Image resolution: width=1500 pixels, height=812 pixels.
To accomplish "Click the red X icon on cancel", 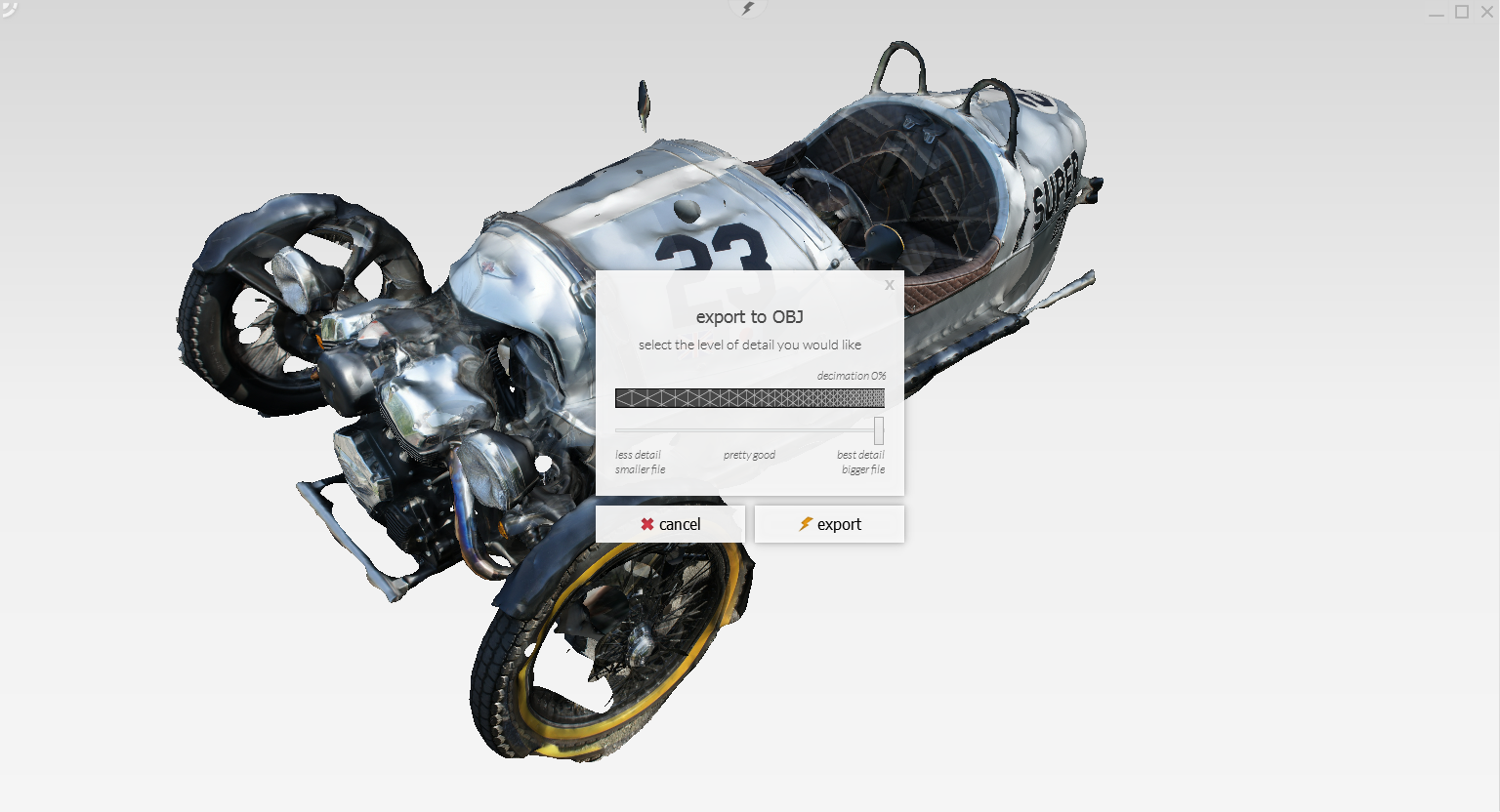I will tap(646, 524).
